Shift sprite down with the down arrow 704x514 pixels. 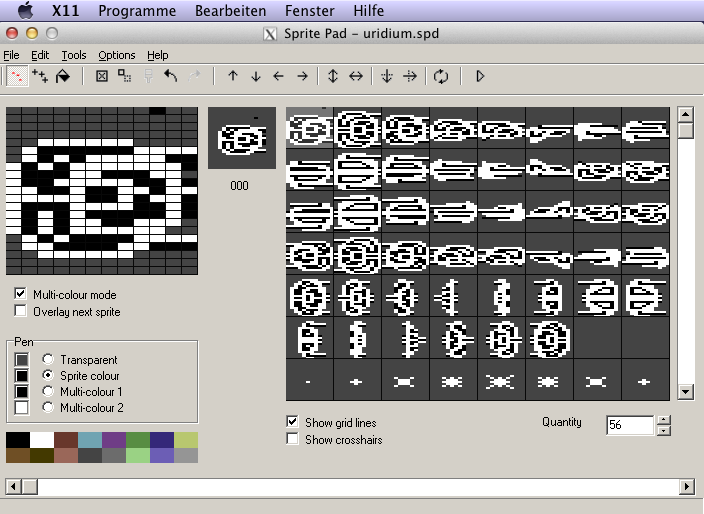point(256,76)
